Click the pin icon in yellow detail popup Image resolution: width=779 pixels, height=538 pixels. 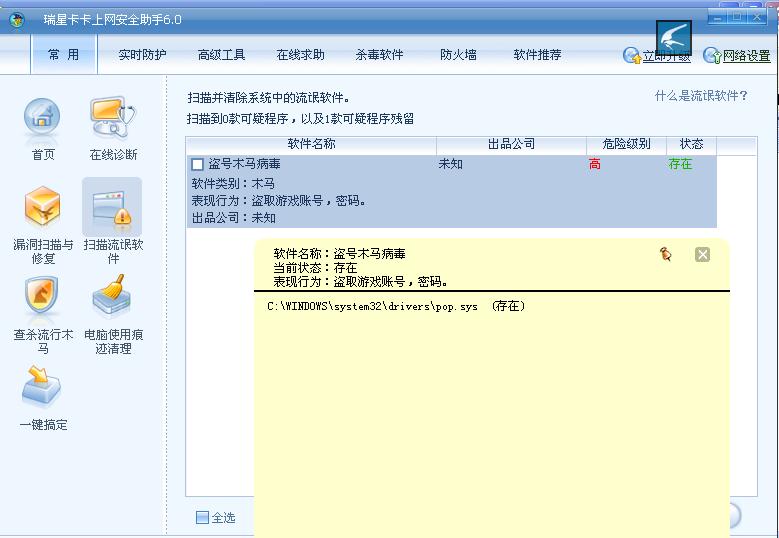click(x=665, y=254)
